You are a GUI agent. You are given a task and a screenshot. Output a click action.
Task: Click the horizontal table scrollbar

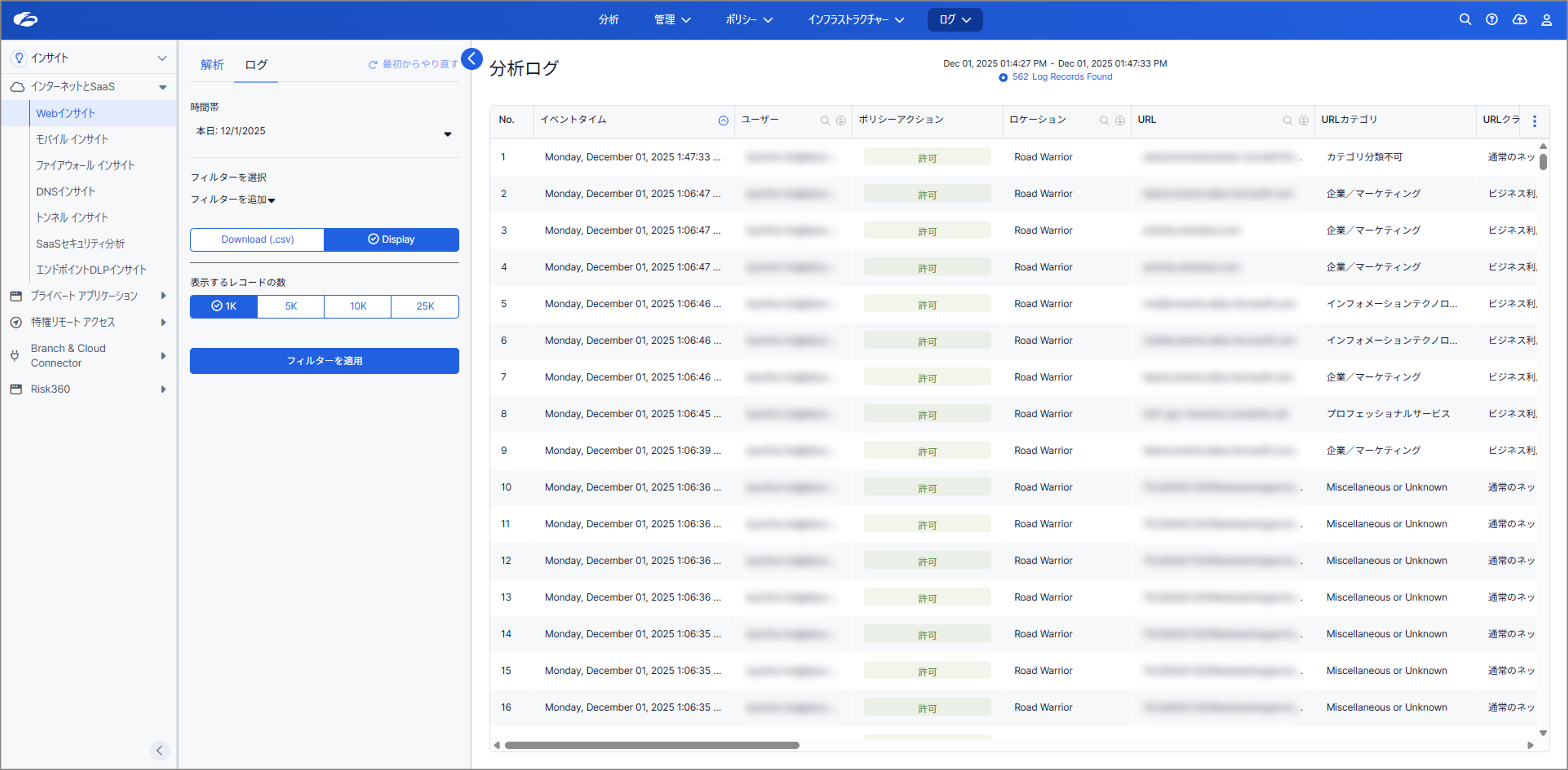651,745
